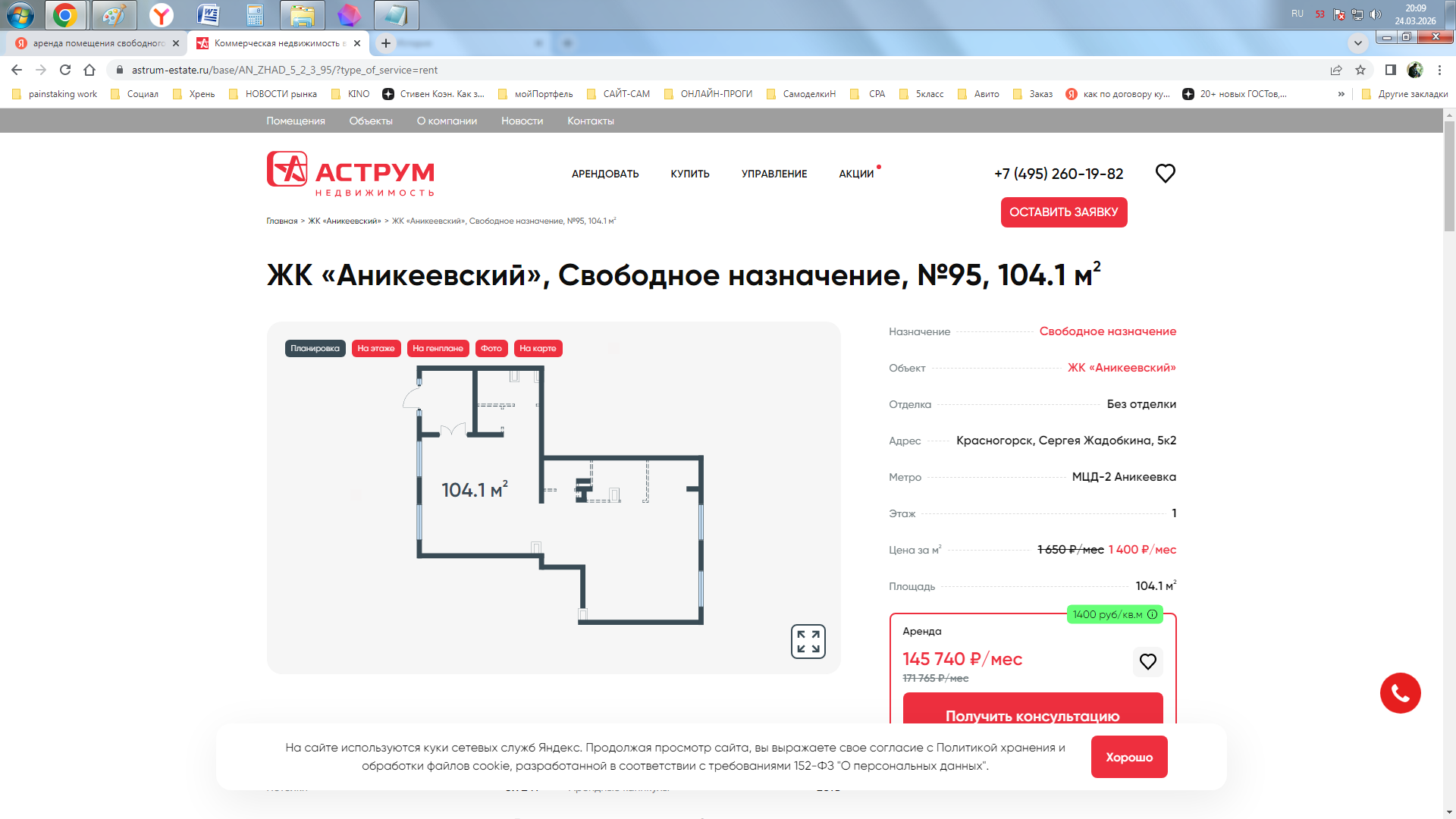Click the heart favorites icon in header
The width and height of the screenshot is (1456, 819).
[x=1165, y=174]
